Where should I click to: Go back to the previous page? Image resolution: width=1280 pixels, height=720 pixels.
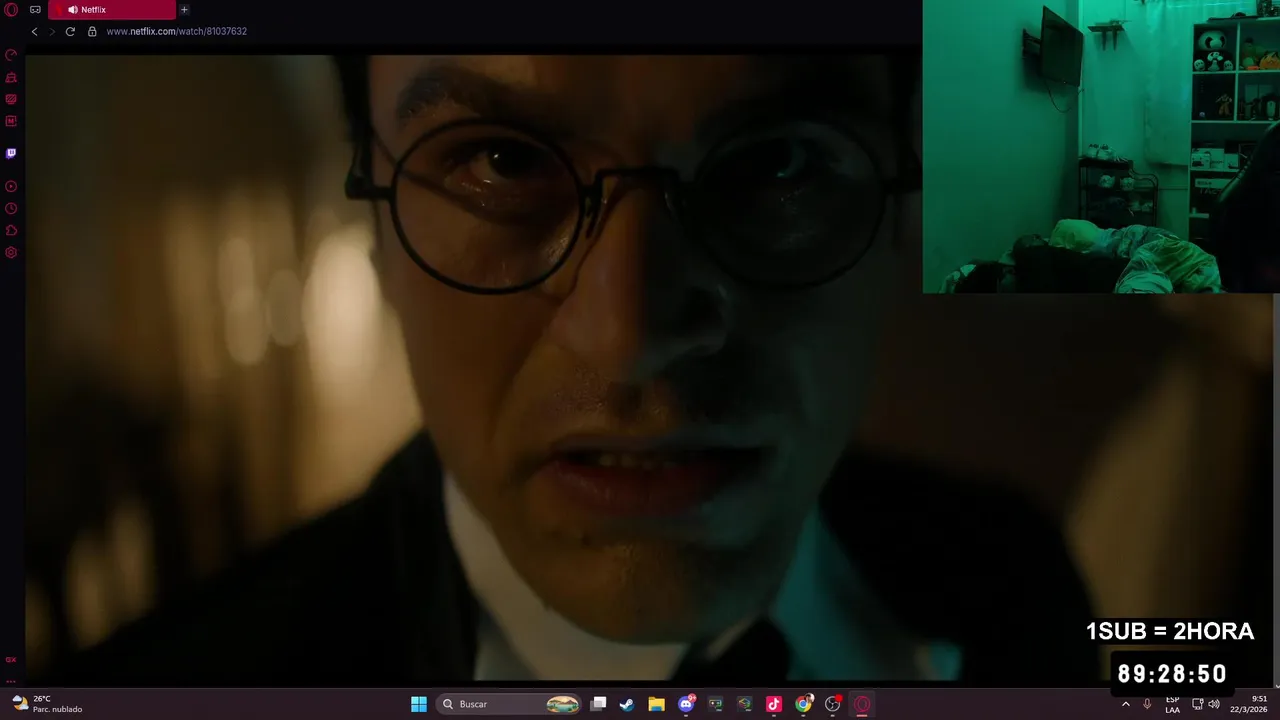click(x=34, y=31)
